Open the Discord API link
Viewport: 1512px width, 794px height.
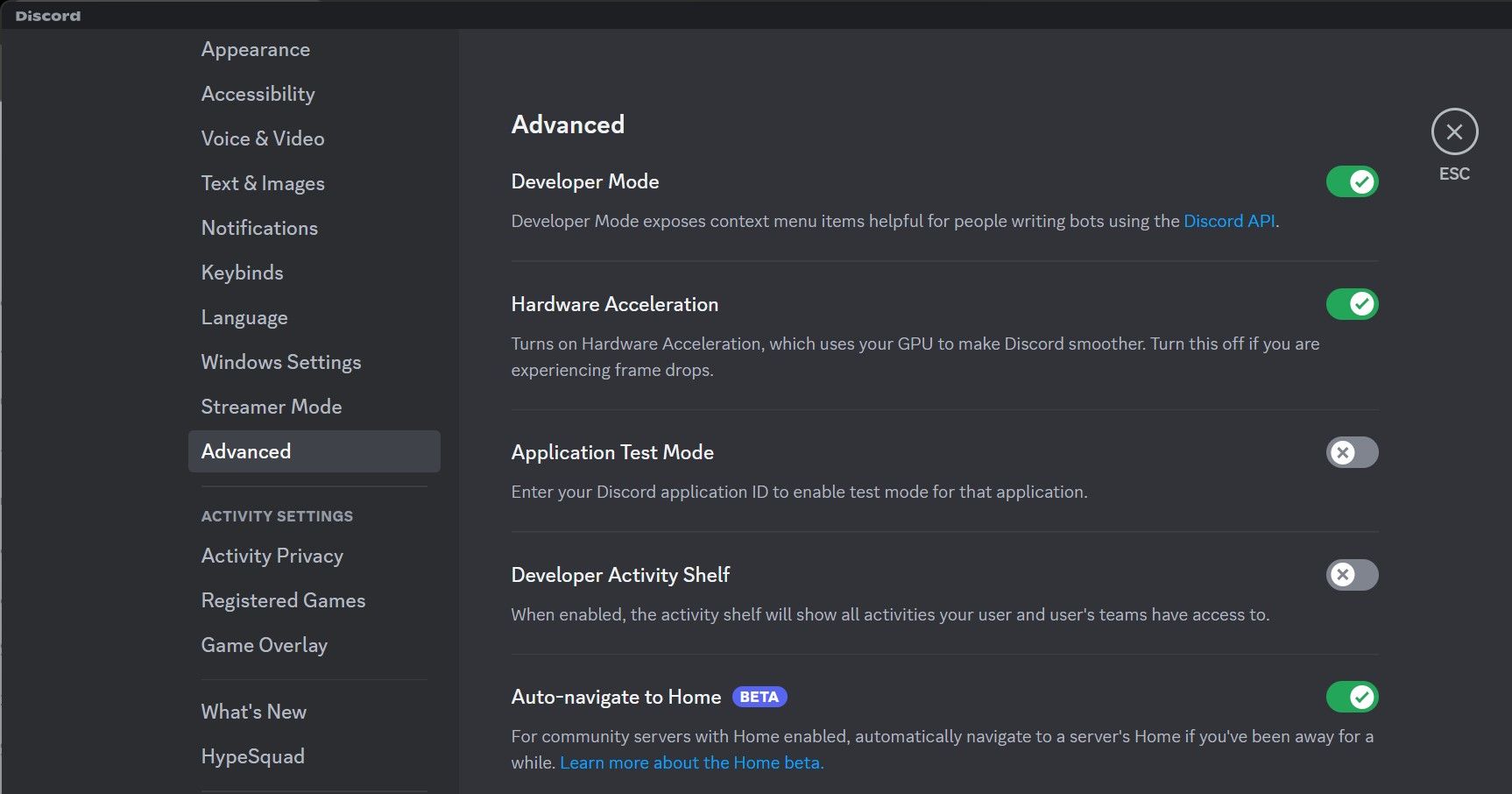pyautogui.click(x=1229, y=221)
